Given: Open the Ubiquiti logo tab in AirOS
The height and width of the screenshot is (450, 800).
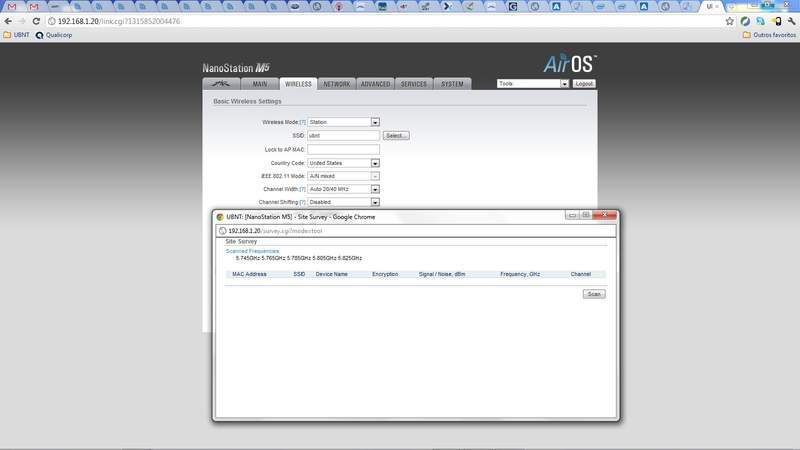Looking at the screenshot, I should click(221, 84).
